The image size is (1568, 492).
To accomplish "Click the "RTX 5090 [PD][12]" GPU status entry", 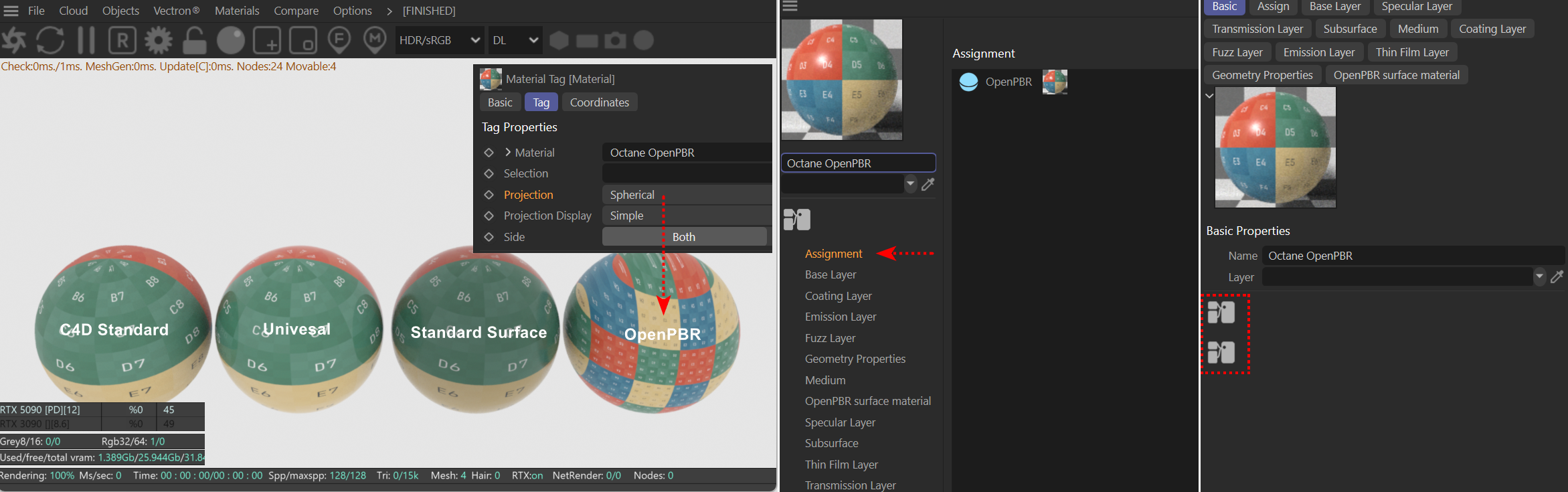I will 40,410.
